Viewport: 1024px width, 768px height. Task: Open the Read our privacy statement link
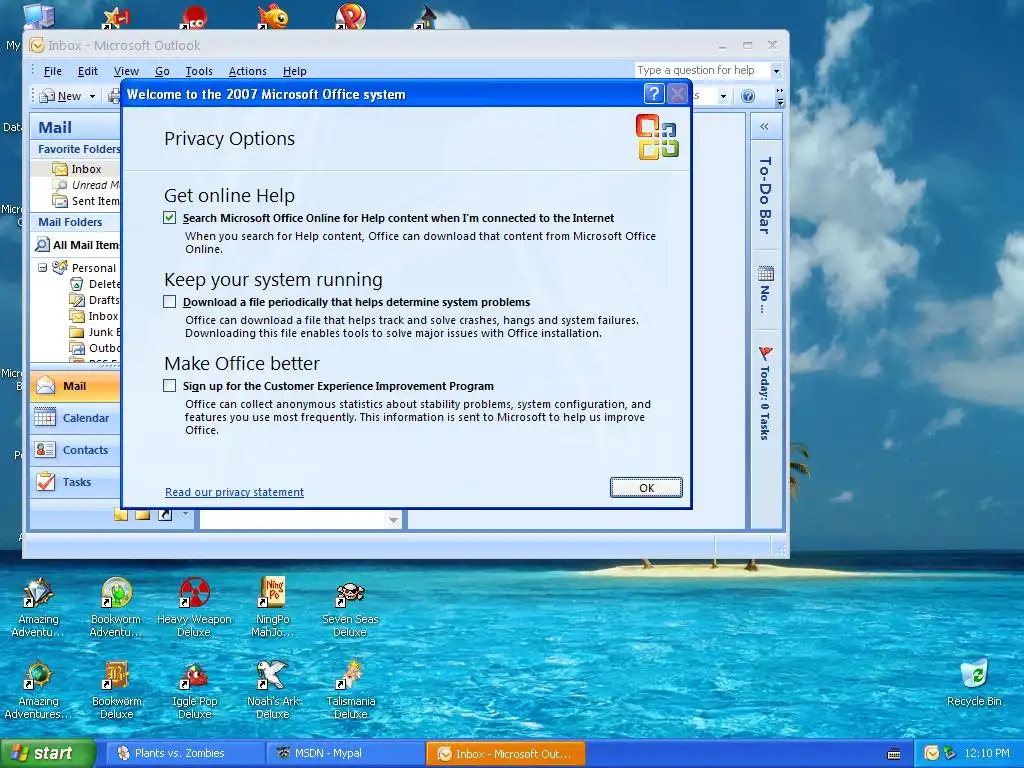tap(234, 492)
